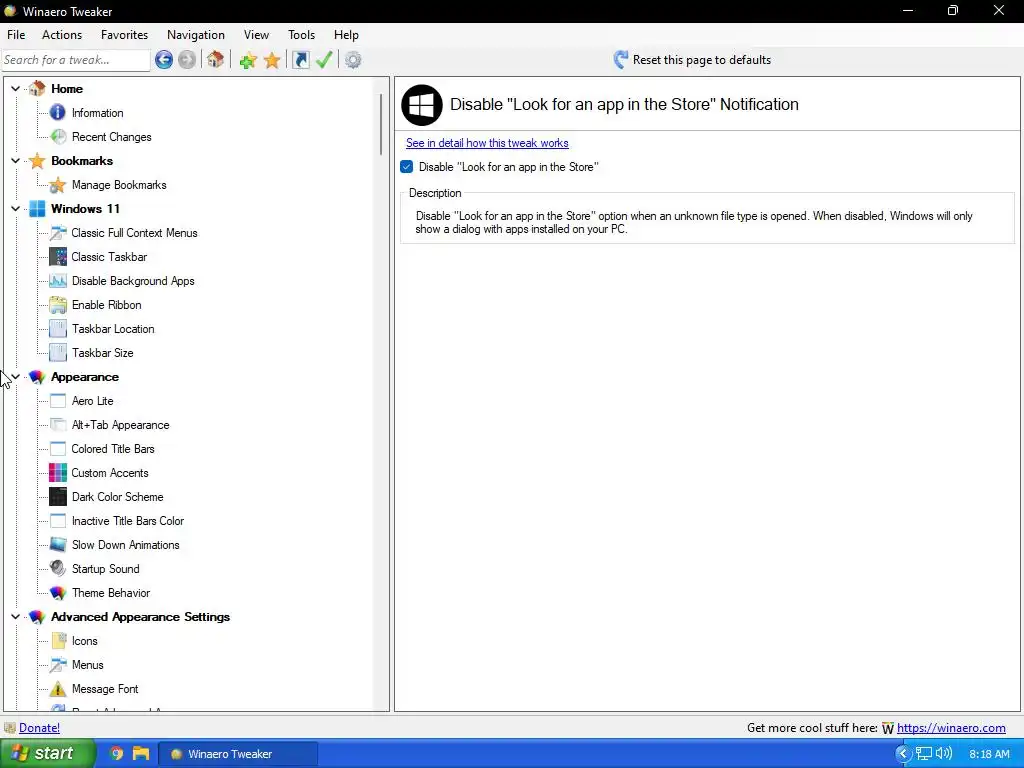
Task: Open the Actions menu
Action: [x=62, y=35]
